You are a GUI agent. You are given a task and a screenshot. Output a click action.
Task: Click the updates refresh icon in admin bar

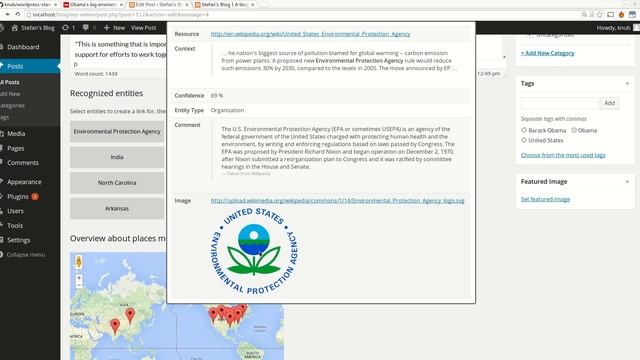point(65,28)
